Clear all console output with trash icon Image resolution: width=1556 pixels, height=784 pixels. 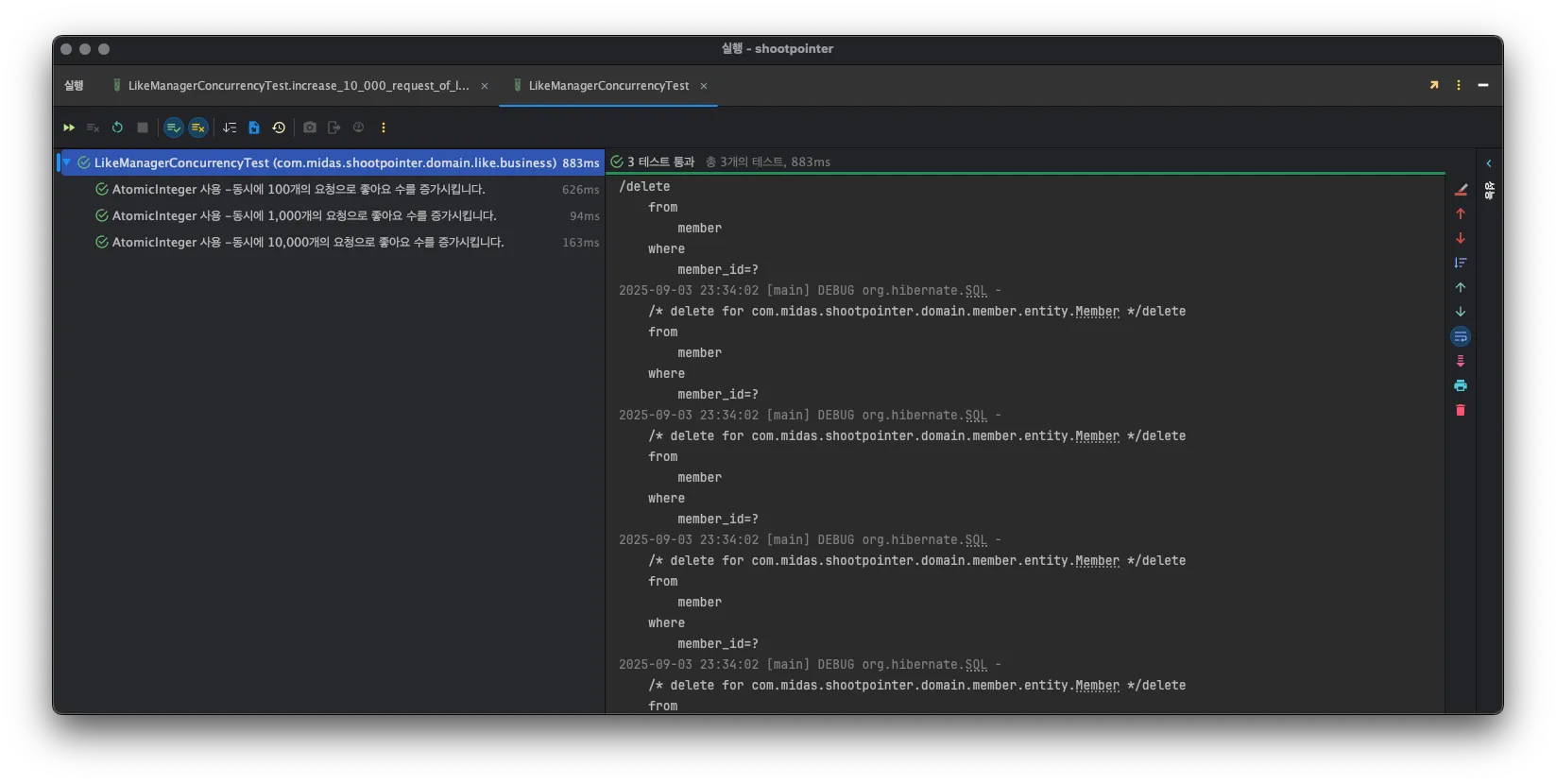pyautogui.click(x=1461, y=410)
